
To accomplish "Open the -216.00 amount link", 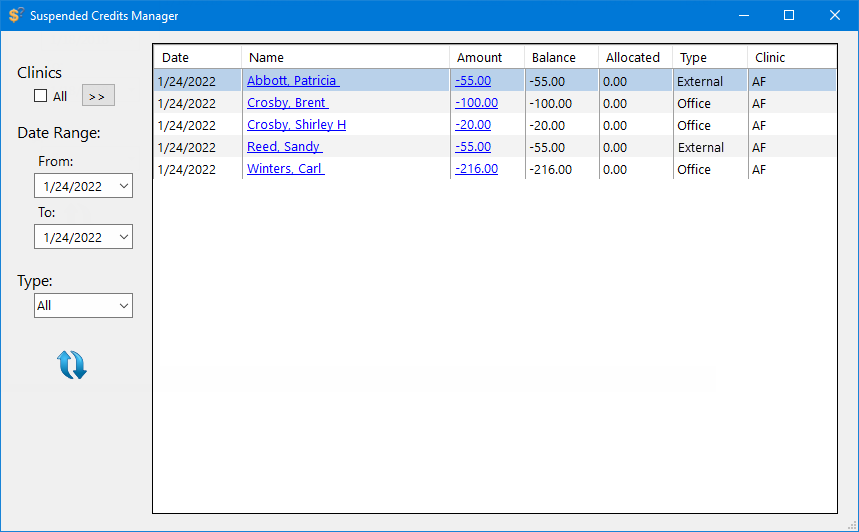I will [476, 169].
